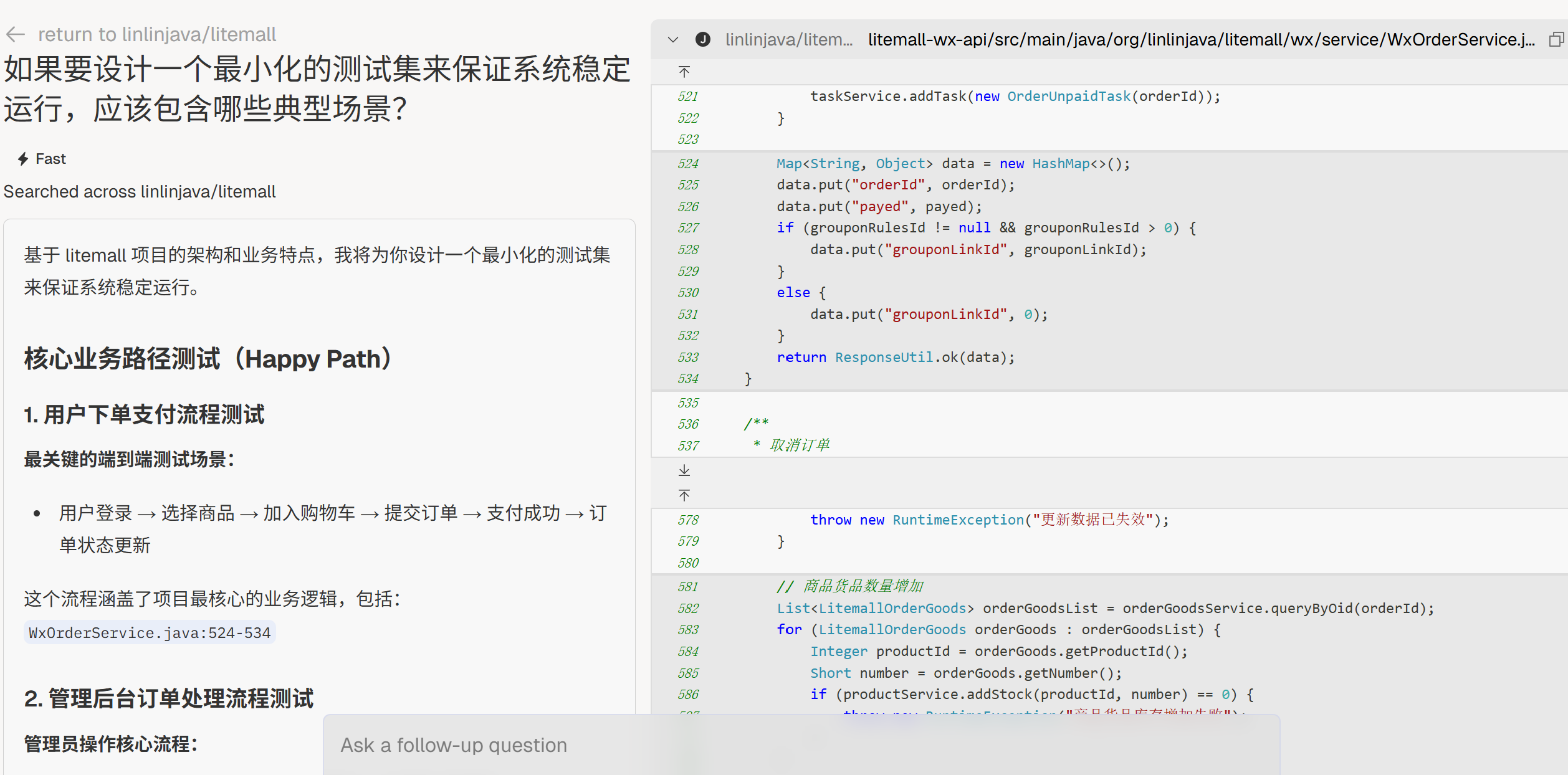
Task: Click line number 534 in code gutter
Action: (x=688, y=379)
